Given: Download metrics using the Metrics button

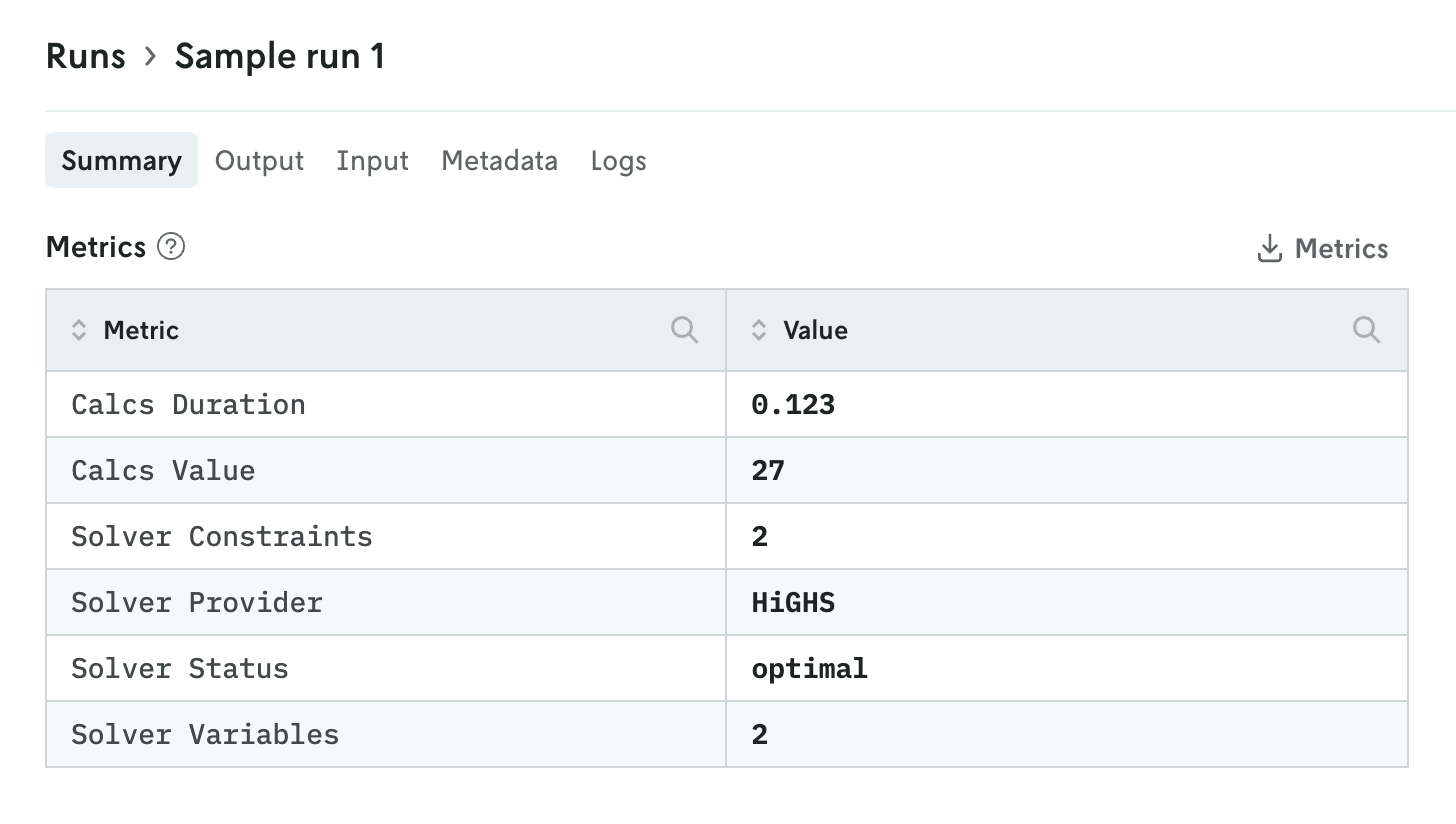Looking at the screenshot, I should pos(1322,248).
